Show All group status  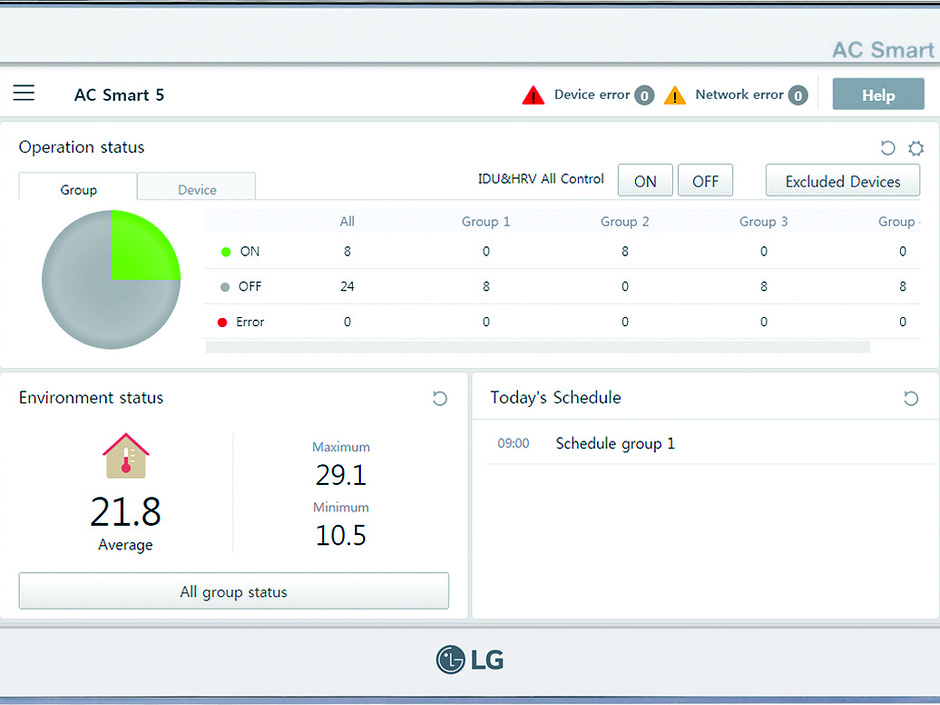(x=233, y=592)
